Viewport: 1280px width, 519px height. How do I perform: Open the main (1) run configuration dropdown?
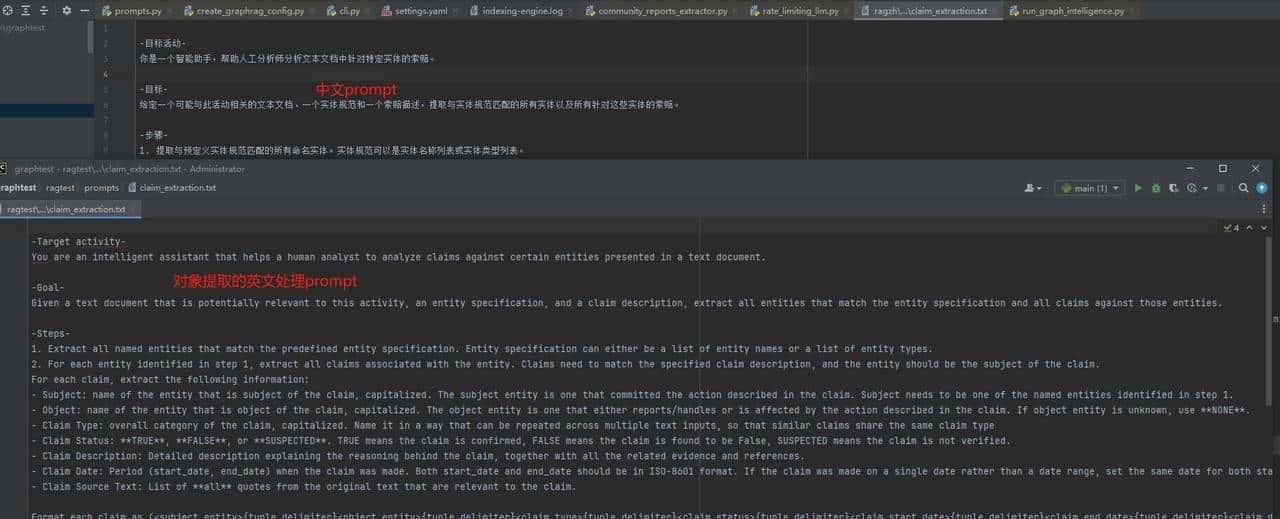[x=1089, y=188]
